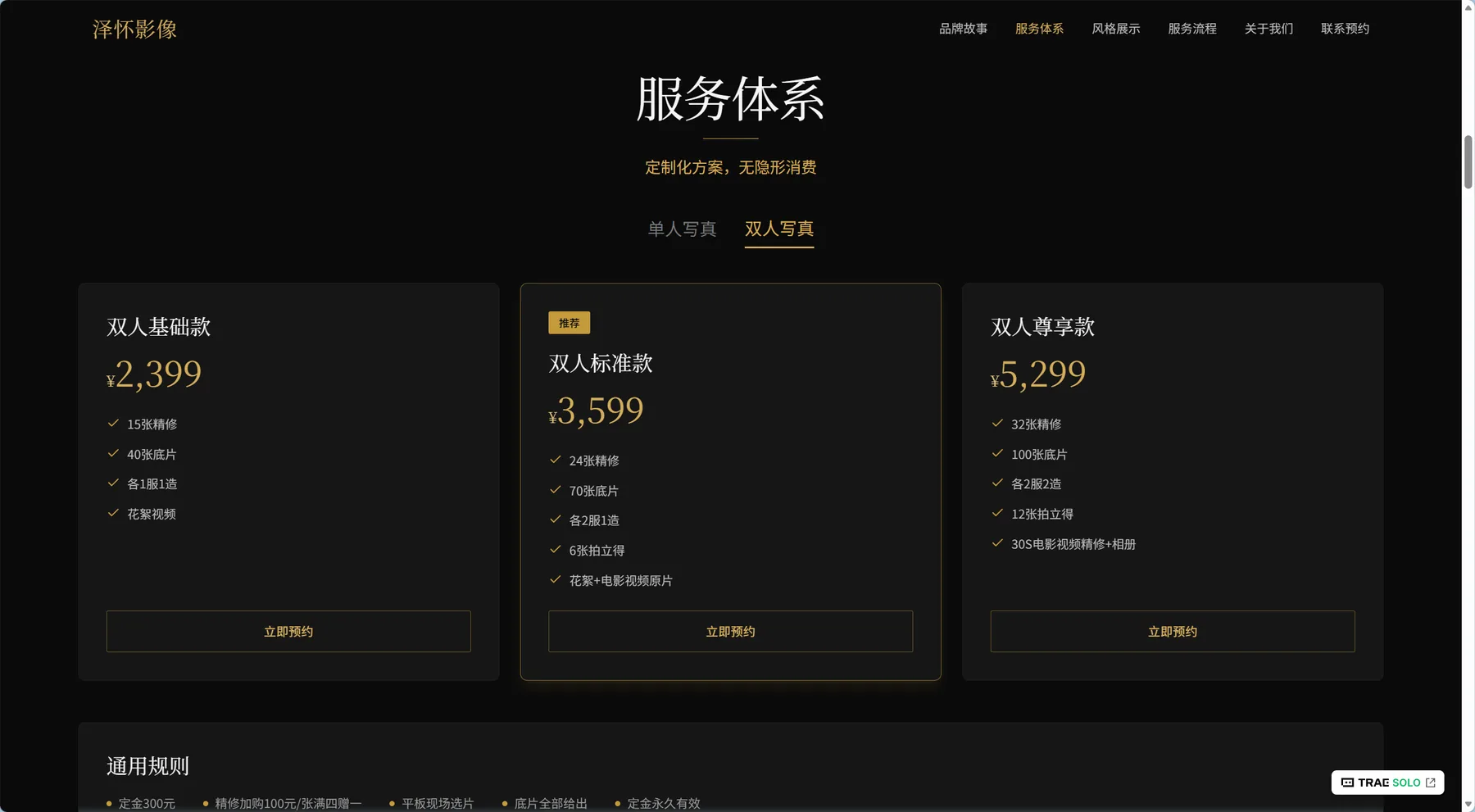Click the 通用规则 section heading
The image size is (1475, 812).
click(x=147, y=766)
